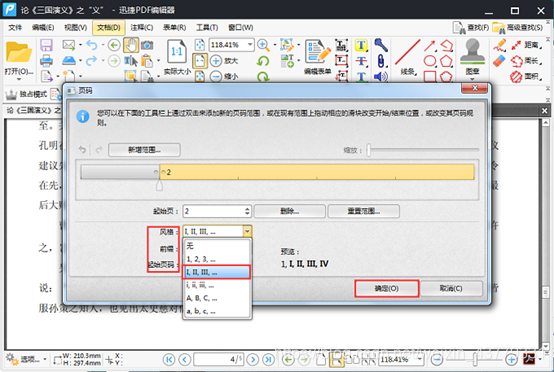Viewport: 554px width, 372px height.
Task: Open the top toolbar zoom percentage dropdown
Action: [x=250, y=45]
